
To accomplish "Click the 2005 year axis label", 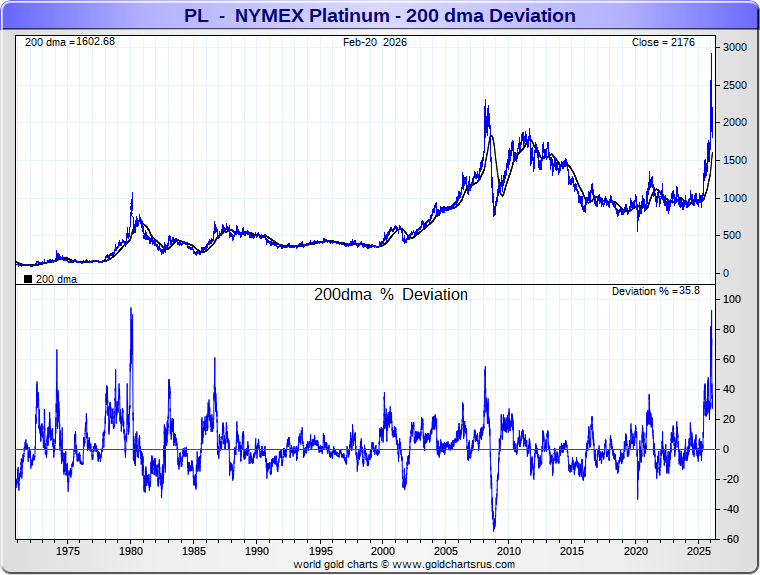I will coord(445,551).
